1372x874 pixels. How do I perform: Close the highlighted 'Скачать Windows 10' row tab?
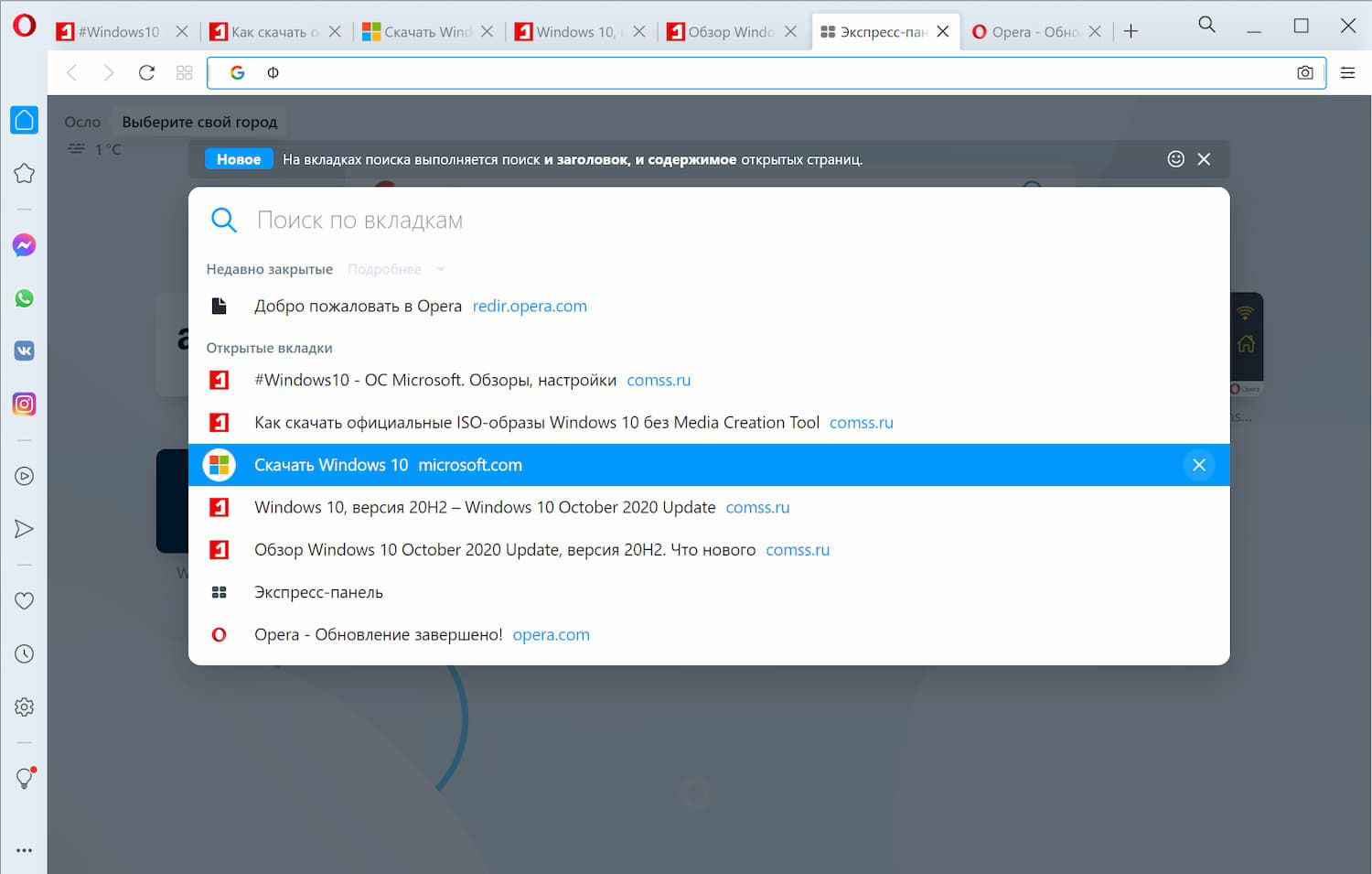tap(1199, 465)
